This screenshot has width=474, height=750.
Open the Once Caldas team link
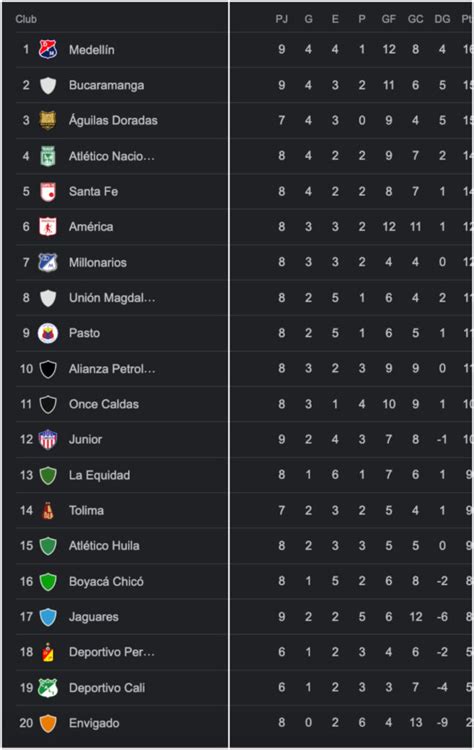(104, 404)
